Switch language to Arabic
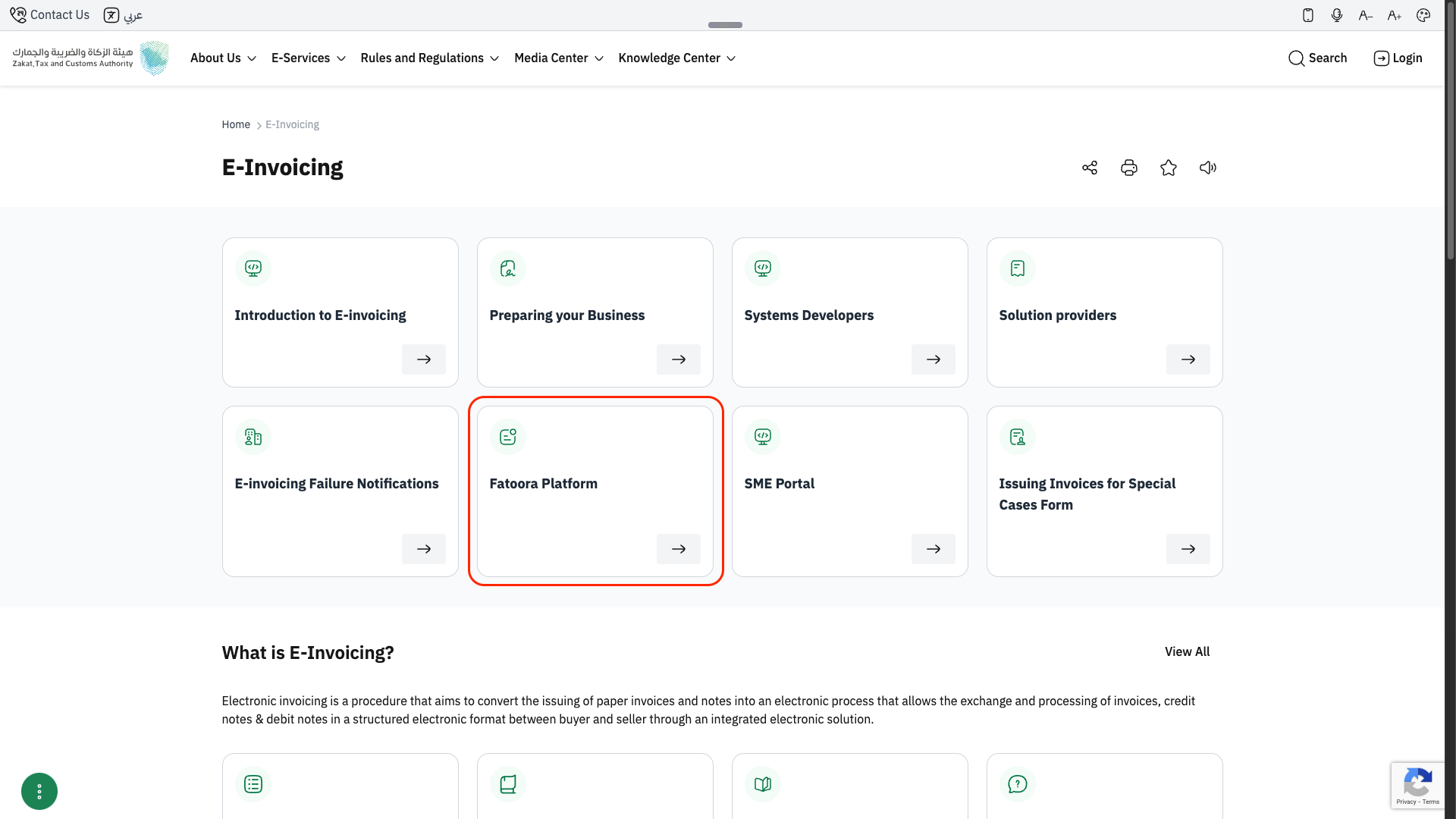This screenshot has height=819, width=1456. pos(123,15)
